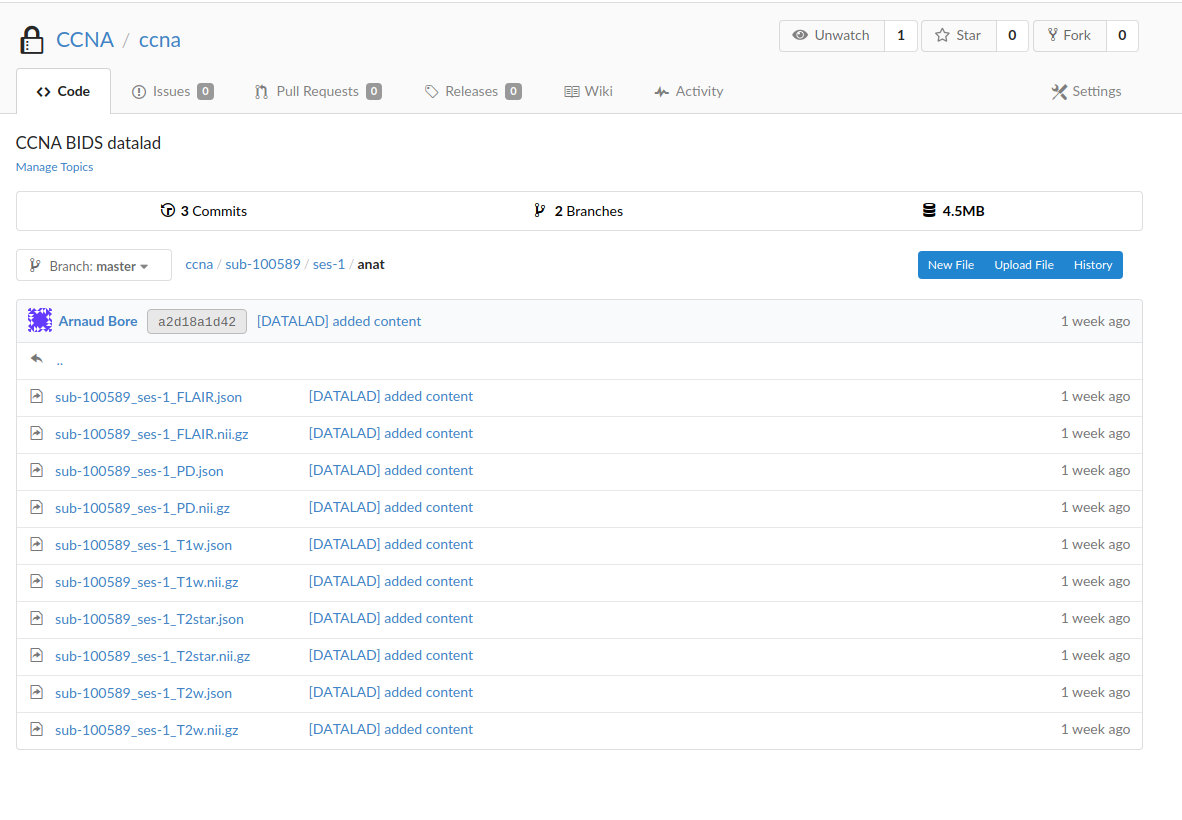Screen dimensions: 1182x820
Task: Click symlink icon for FLAIR.json
Action: tap(36, 396)
